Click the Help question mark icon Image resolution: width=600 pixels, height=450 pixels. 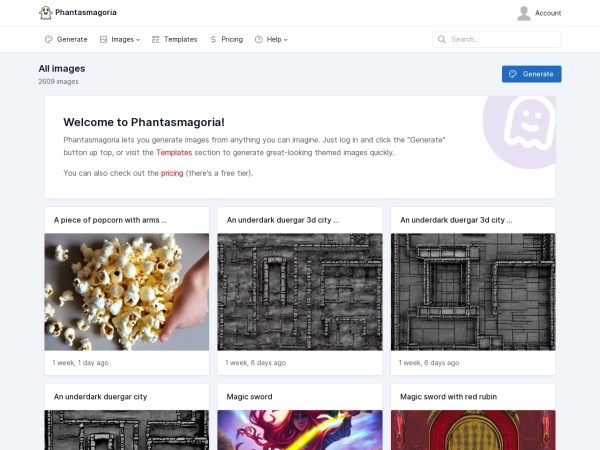click(x=258, y=39)
